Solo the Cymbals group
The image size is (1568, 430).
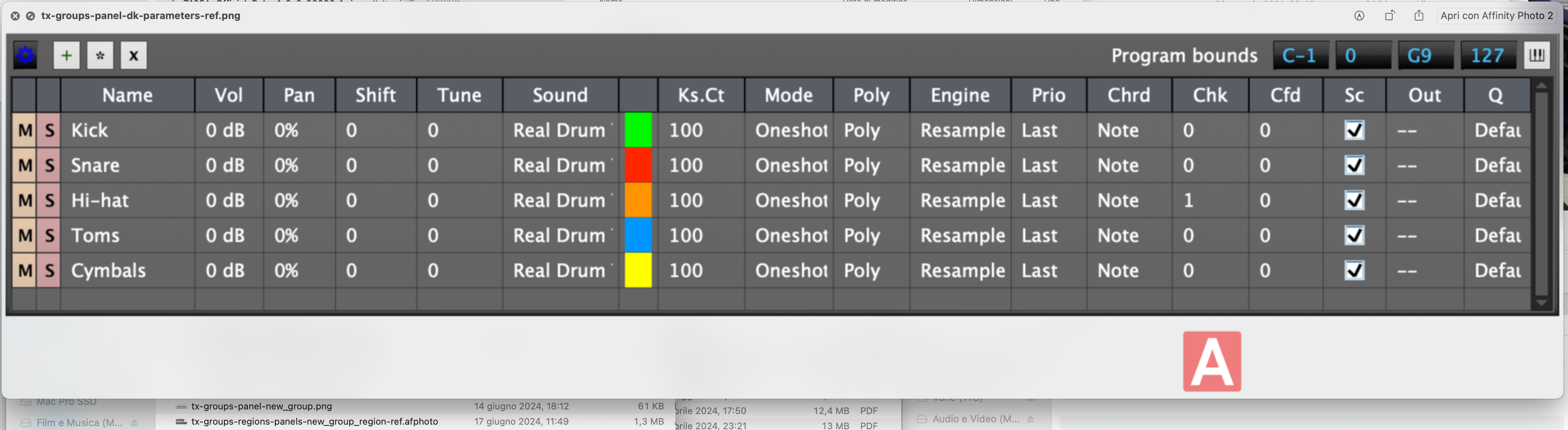[x=49, y=271]
